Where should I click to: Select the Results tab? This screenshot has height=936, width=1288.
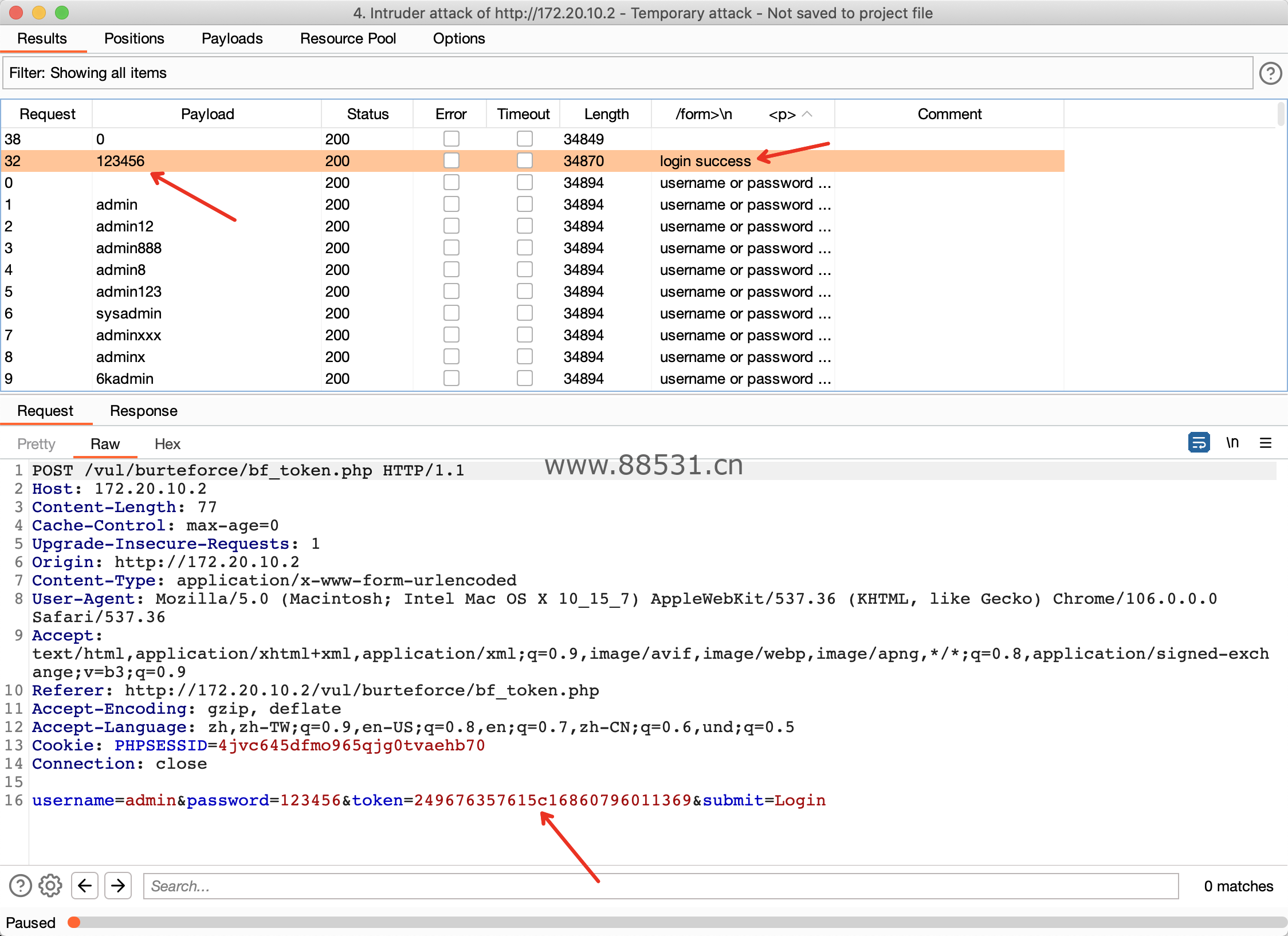pyautogui.click(x=42, y=38)
